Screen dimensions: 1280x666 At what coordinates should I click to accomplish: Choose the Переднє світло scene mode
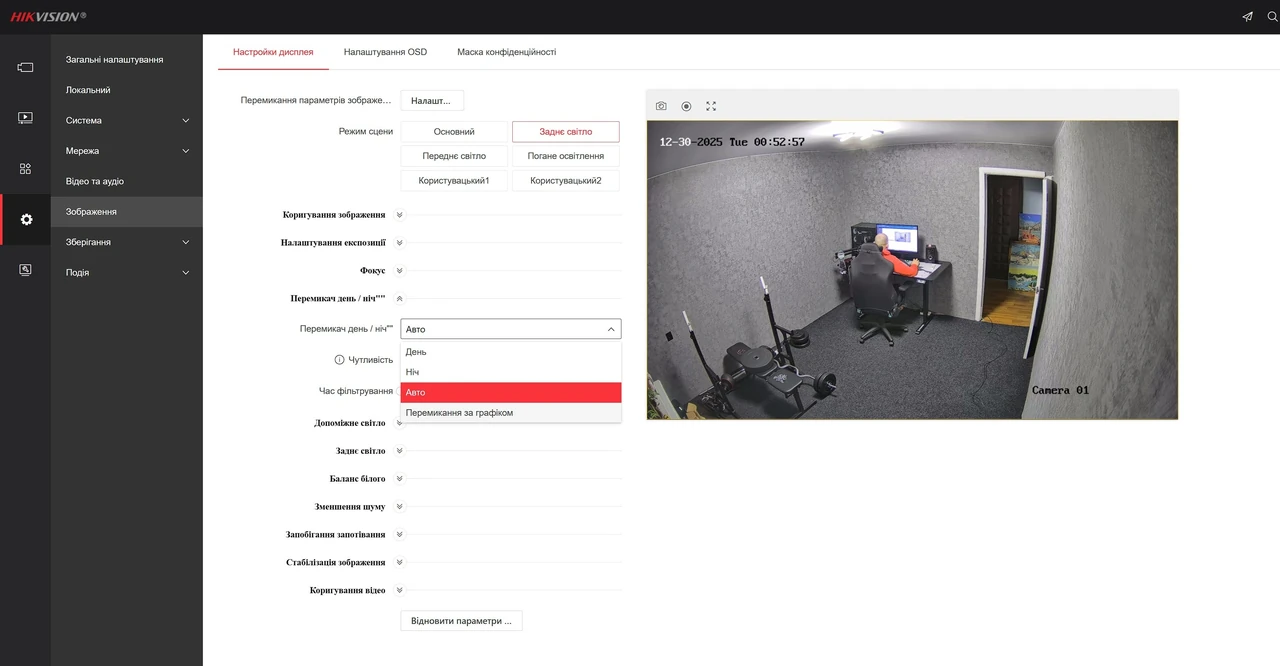[454, 156]
